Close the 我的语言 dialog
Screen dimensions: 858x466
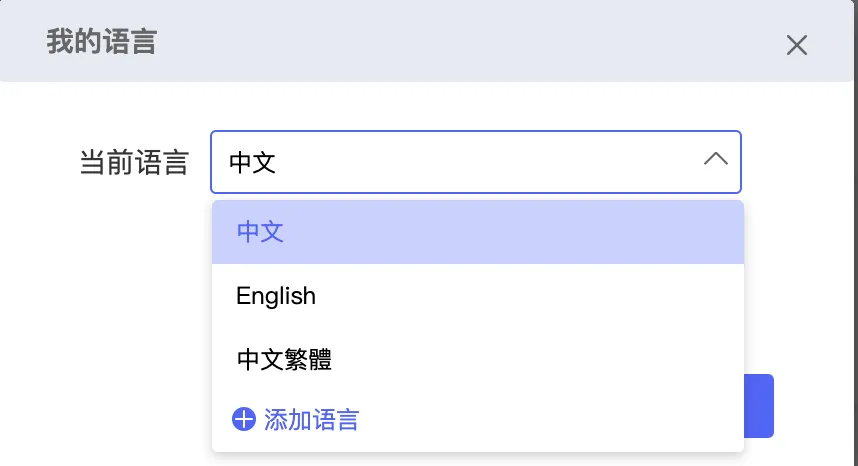click(796, 45)
